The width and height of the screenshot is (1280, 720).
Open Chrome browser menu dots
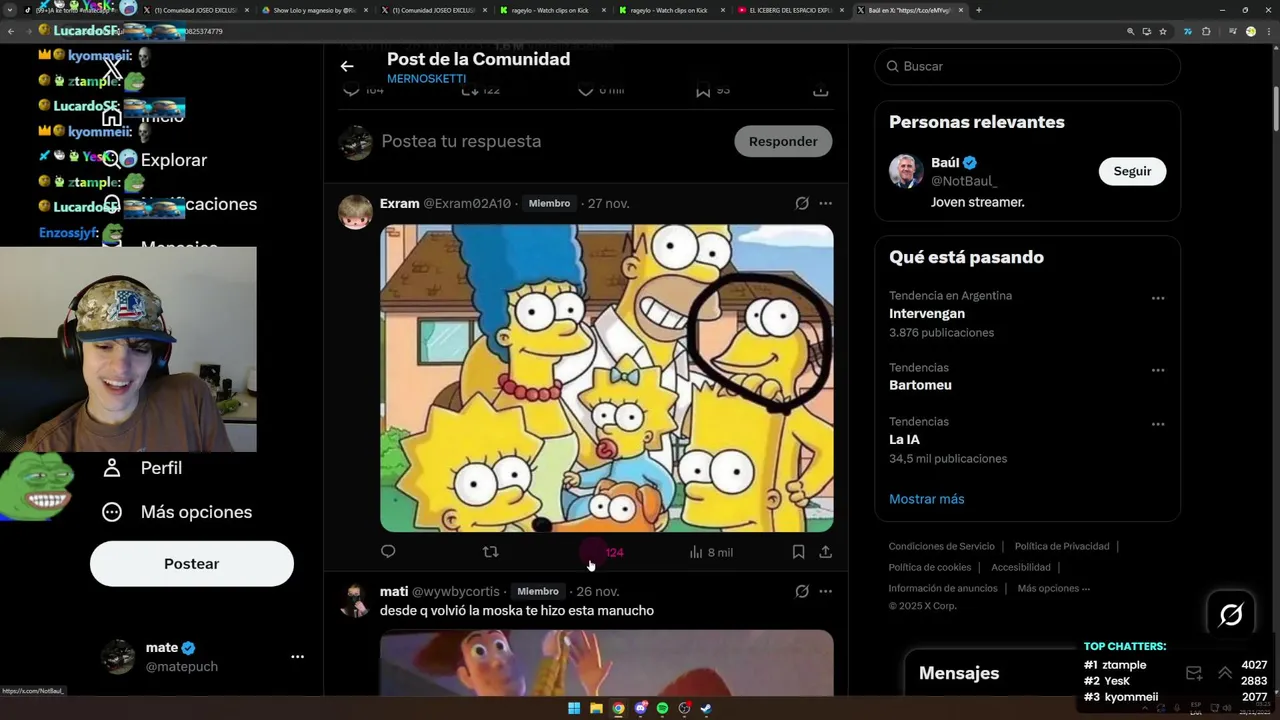[1269, 31]
